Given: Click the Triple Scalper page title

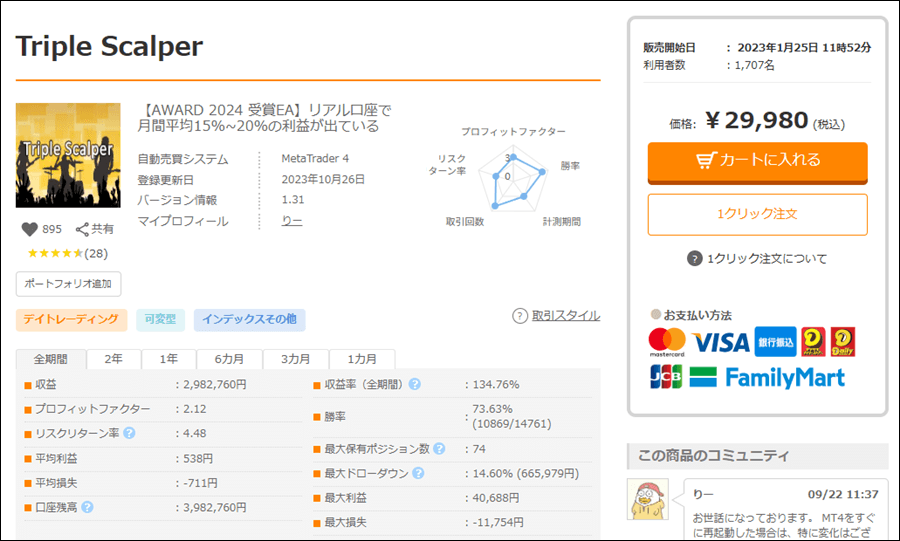Looking at the screenshot, I should pyautogui.click(x=109, y=46).
